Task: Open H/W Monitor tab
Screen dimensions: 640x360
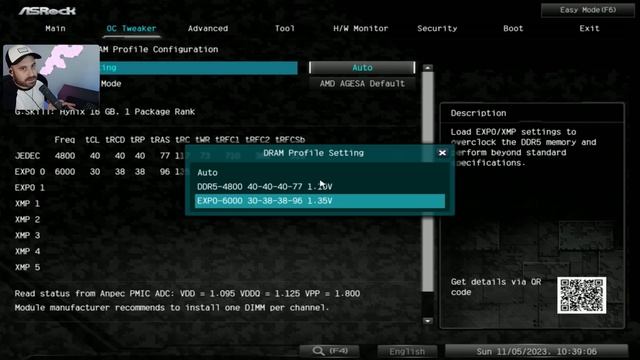Action: tap(360, 28)
